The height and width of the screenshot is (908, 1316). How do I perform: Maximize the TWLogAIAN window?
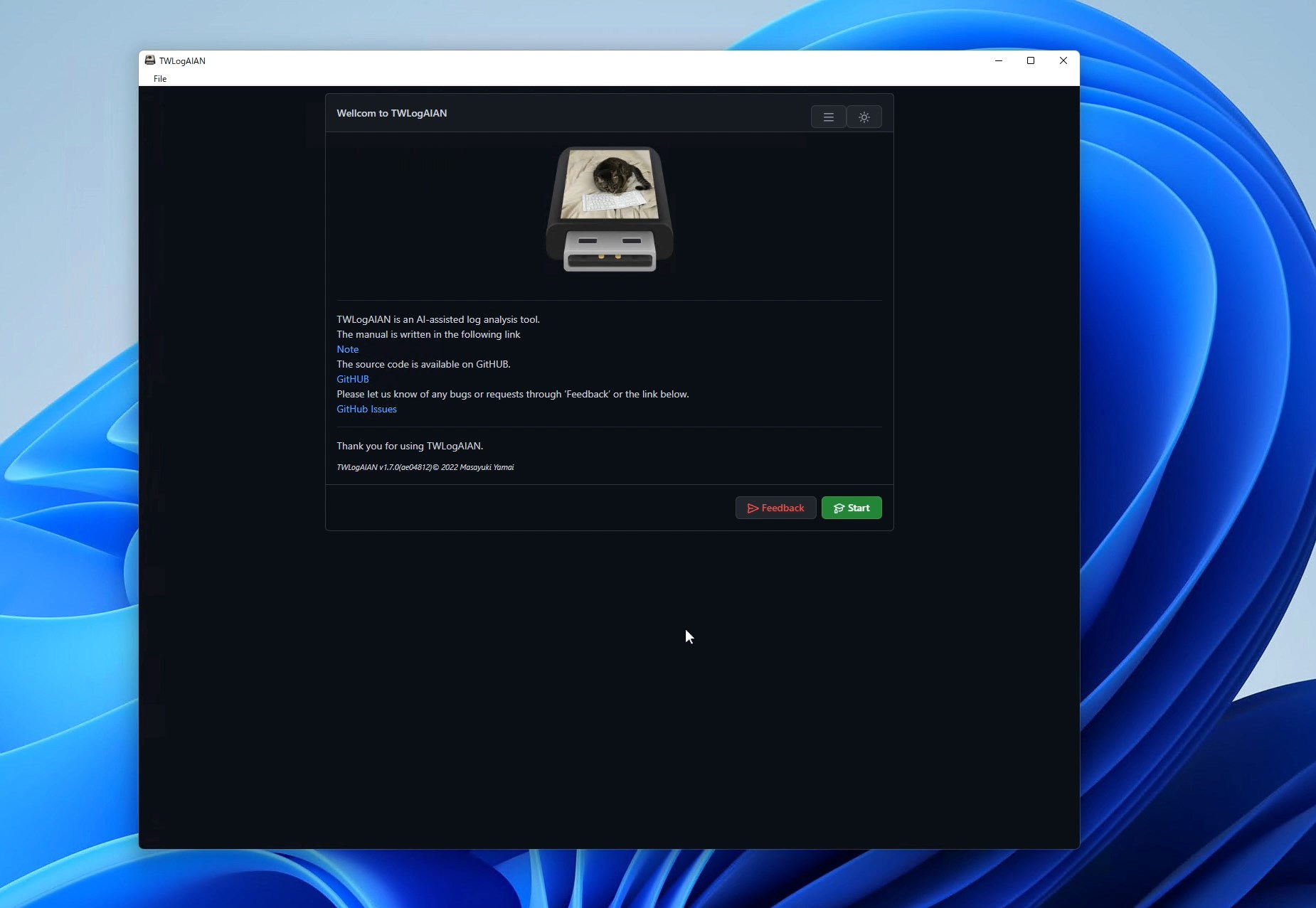1031,60
